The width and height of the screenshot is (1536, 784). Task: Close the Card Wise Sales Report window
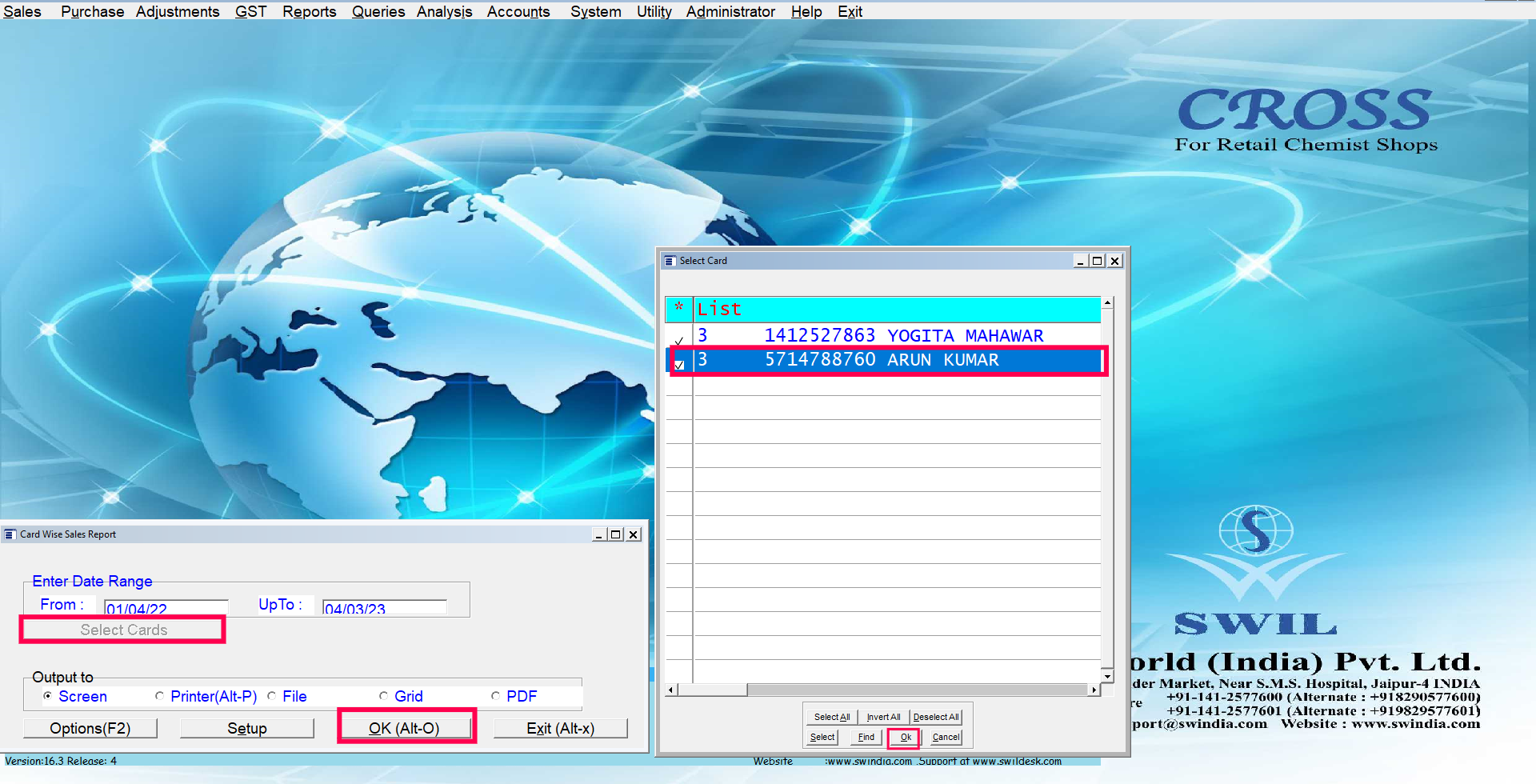coord(634,534)
